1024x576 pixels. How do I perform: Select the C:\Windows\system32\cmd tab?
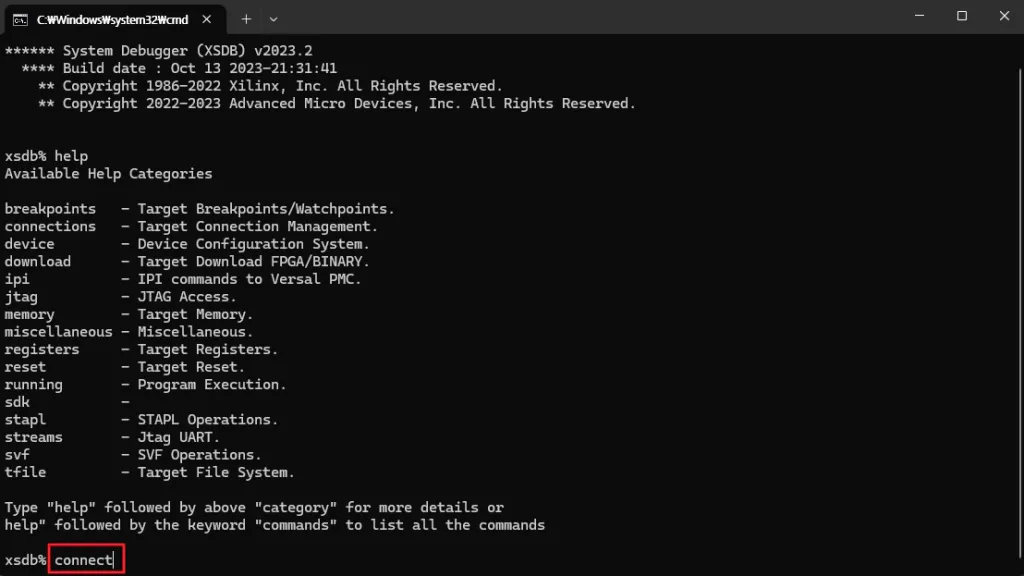[x=110, y=18]
